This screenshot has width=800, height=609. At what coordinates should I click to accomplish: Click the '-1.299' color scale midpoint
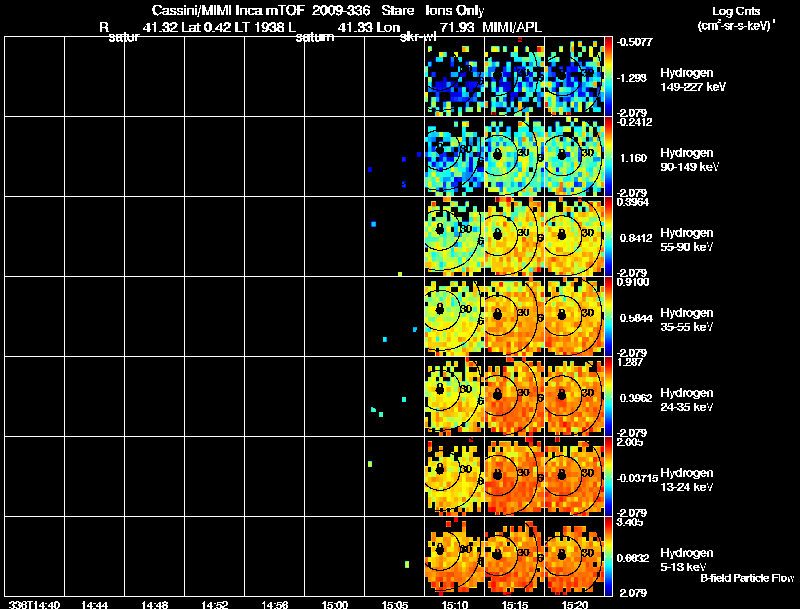click(x=634, y=78)
